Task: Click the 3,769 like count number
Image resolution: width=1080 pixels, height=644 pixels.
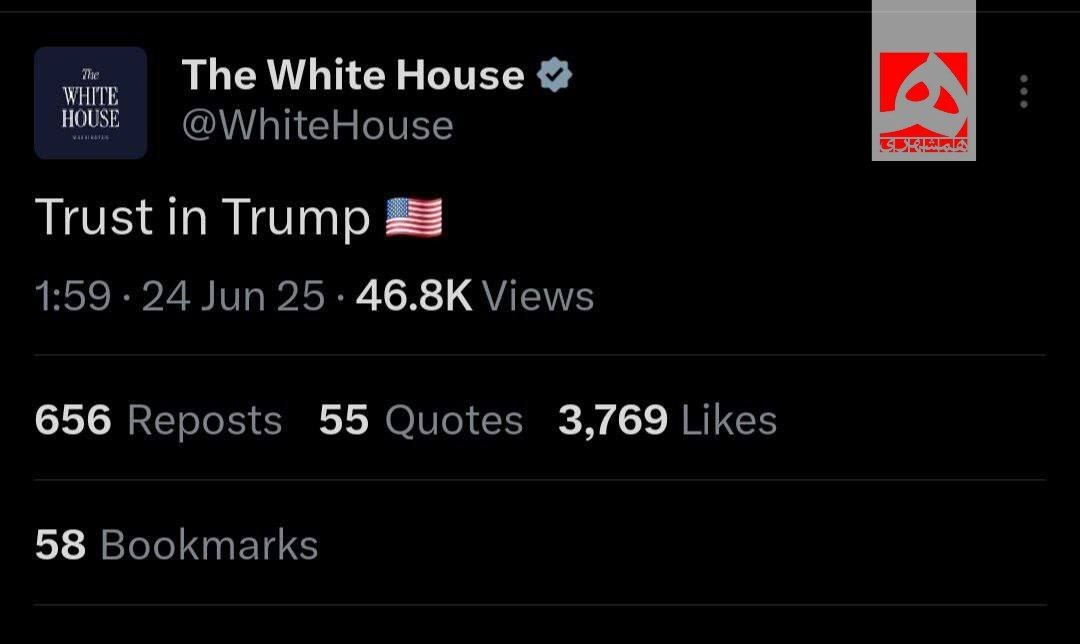Action: 612,420
